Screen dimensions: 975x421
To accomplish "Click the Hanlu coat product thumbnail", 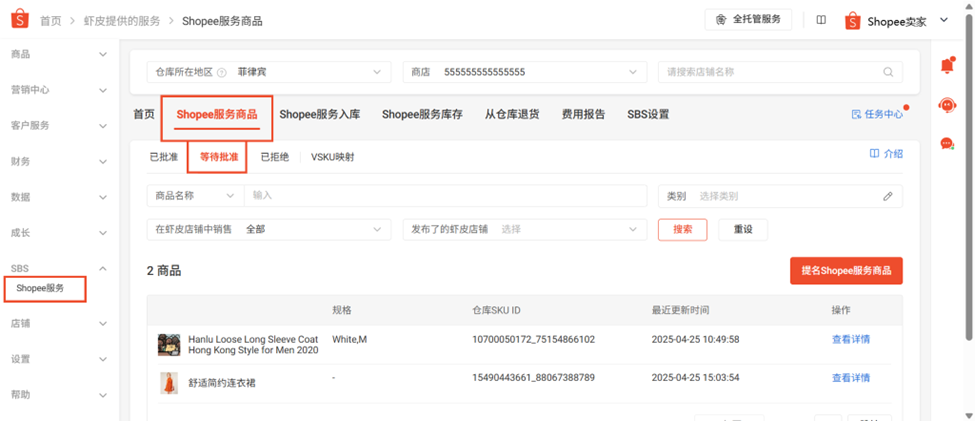I will pos(169,345).
